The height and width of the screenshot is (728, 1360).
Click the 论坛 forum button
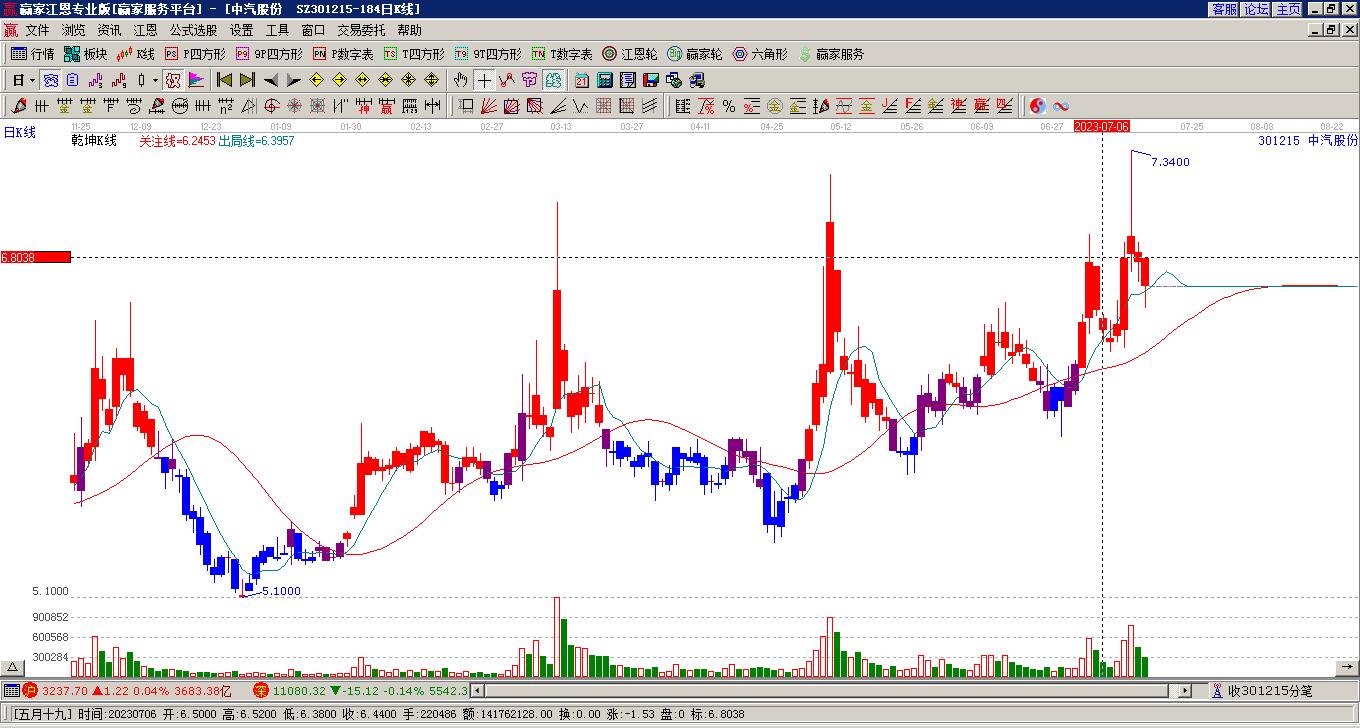[1256, 9]
